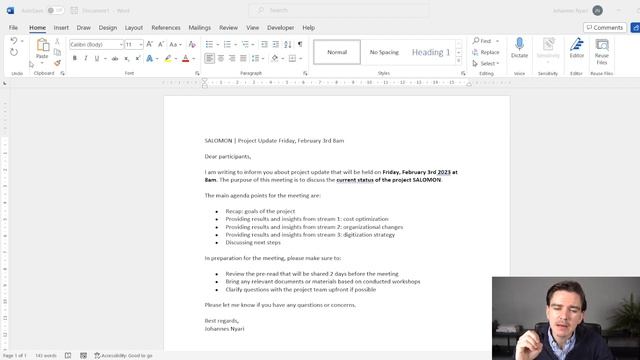
Task: Activate the Format Painter
Action: coord(57,63)
